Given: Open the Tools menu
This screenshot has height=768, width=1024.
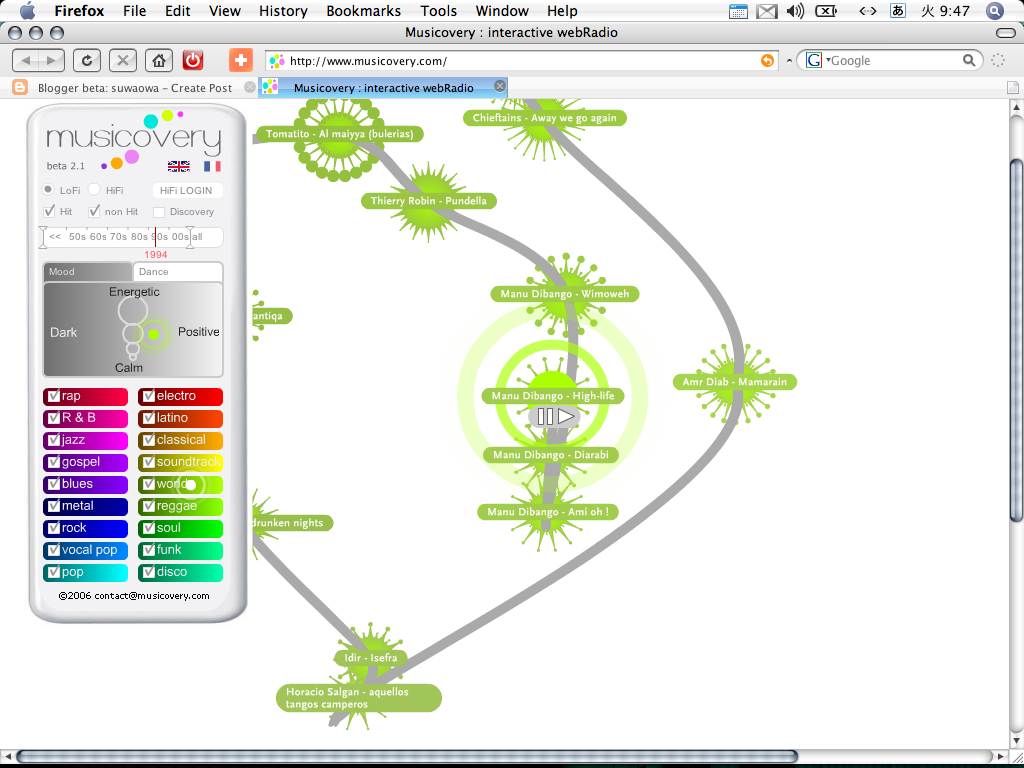Looking at the screenshot, I should point(438,11).
